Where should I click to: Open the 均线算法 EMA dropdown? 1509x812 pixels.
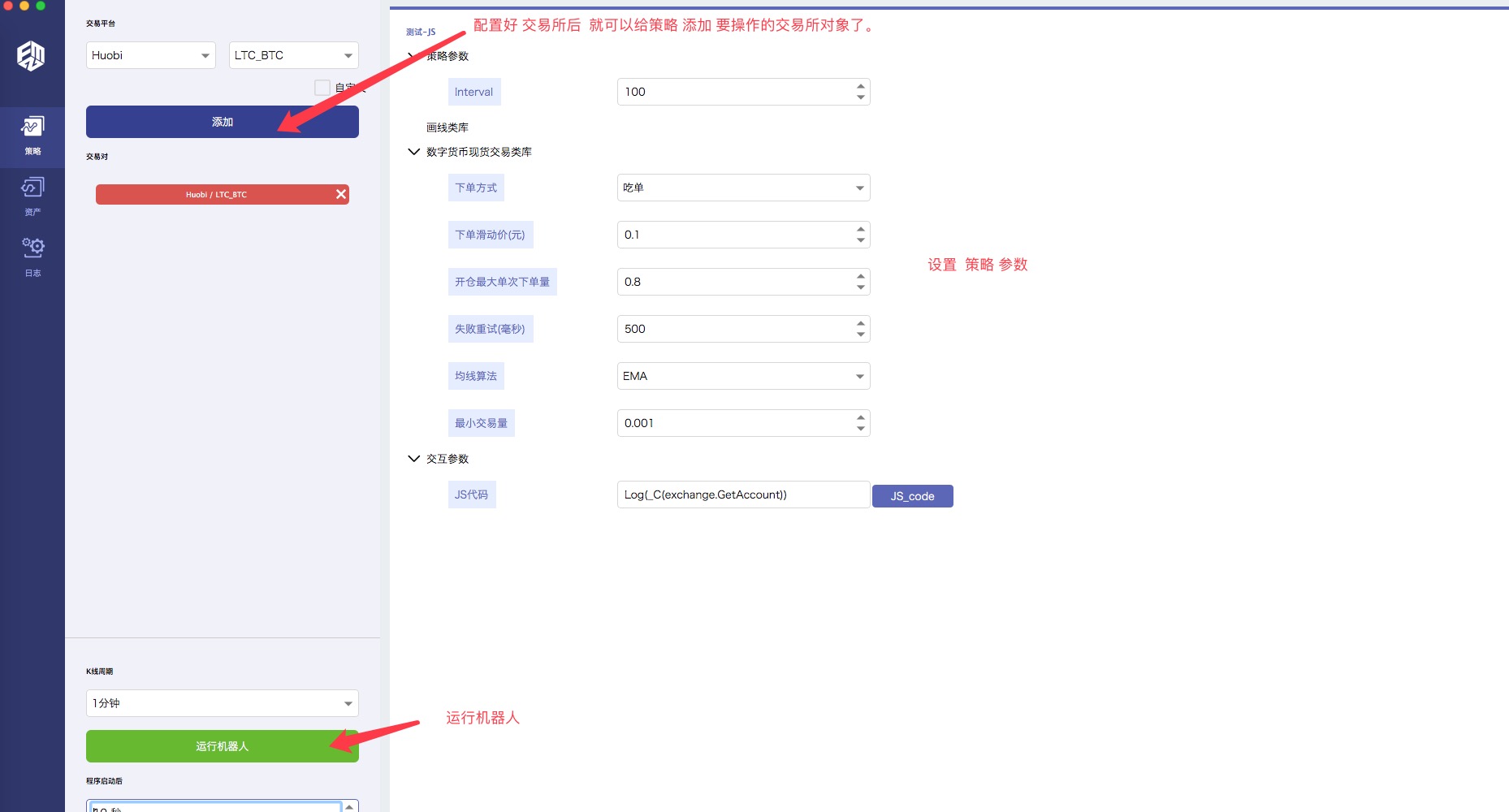point(743,376)
